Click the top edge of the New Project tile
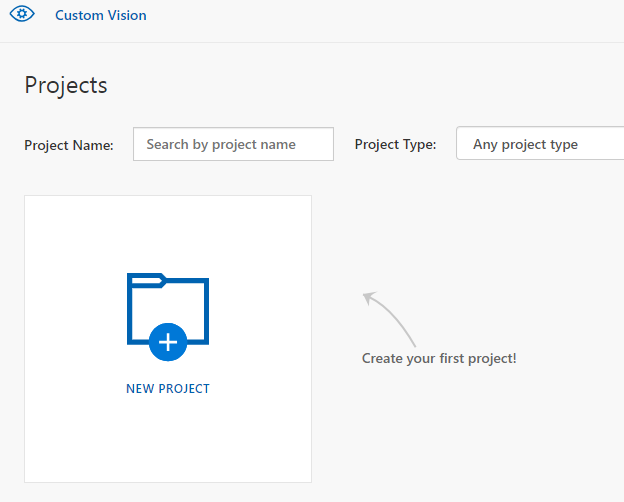Viewport: 624px width, 502px height. point(168,196)
